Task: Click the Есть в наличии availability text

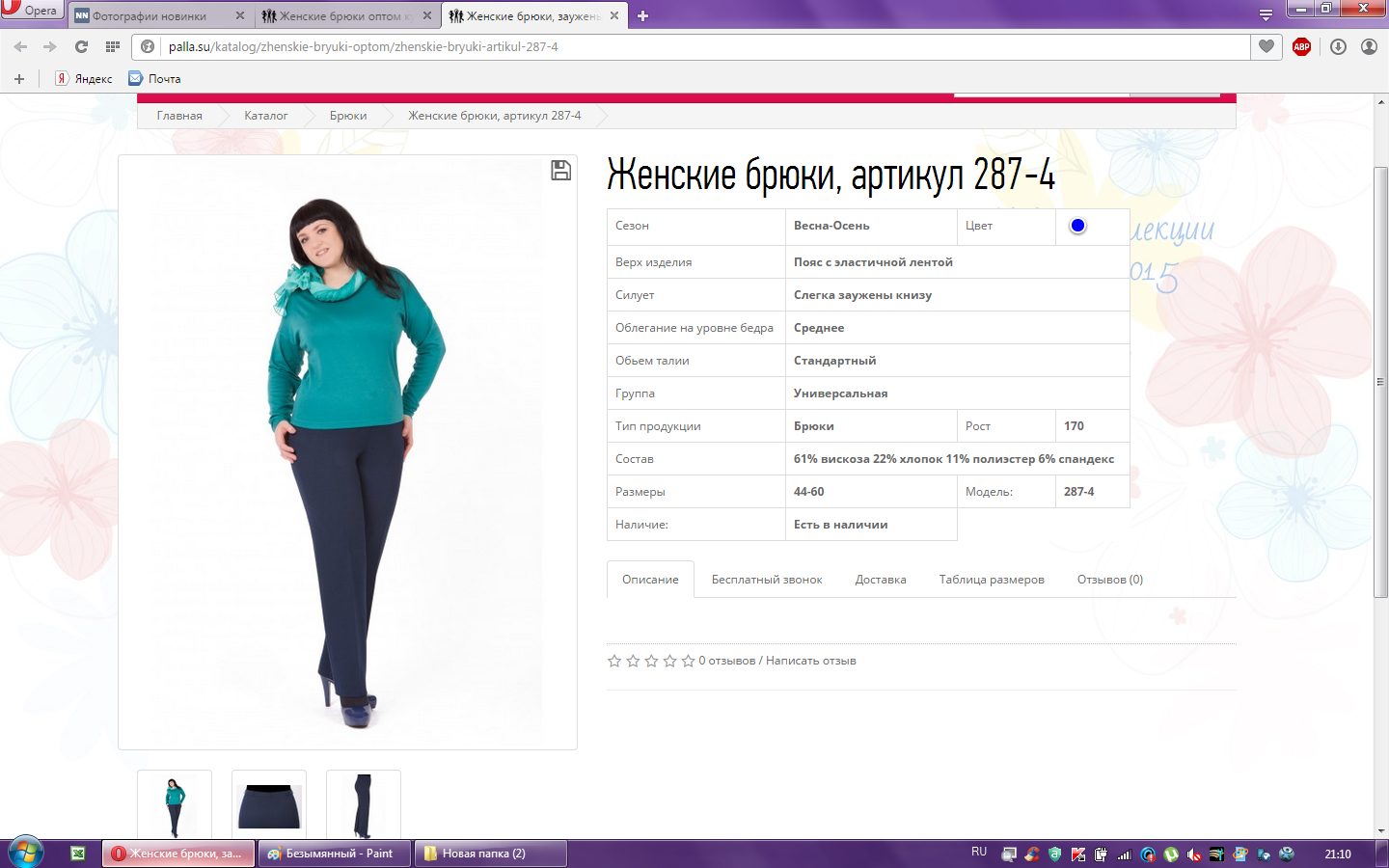Action: 841,525
